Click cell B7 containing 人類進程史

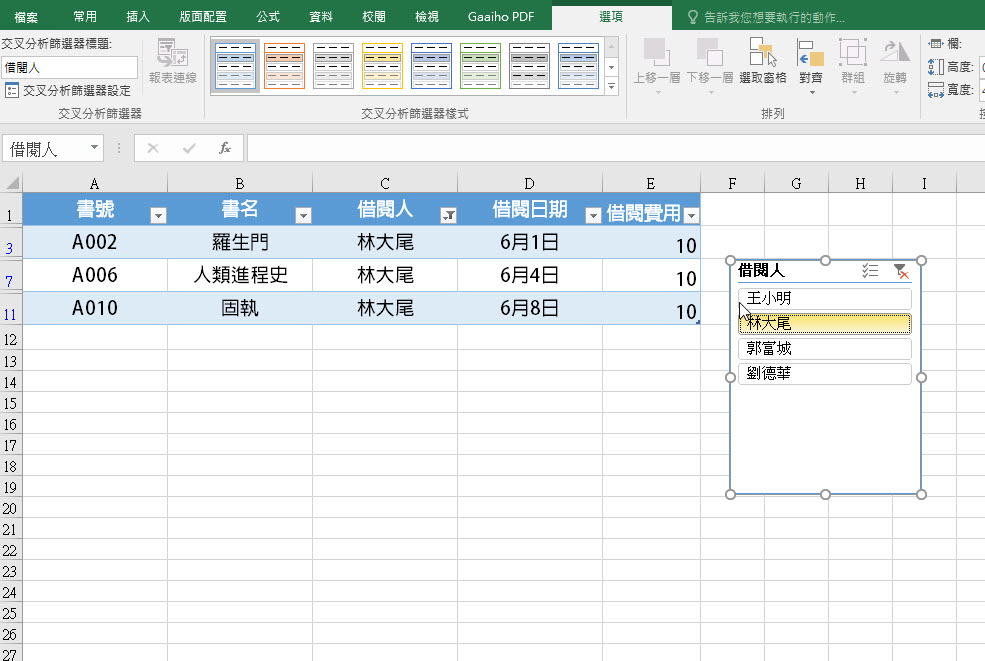coord(240,275)
